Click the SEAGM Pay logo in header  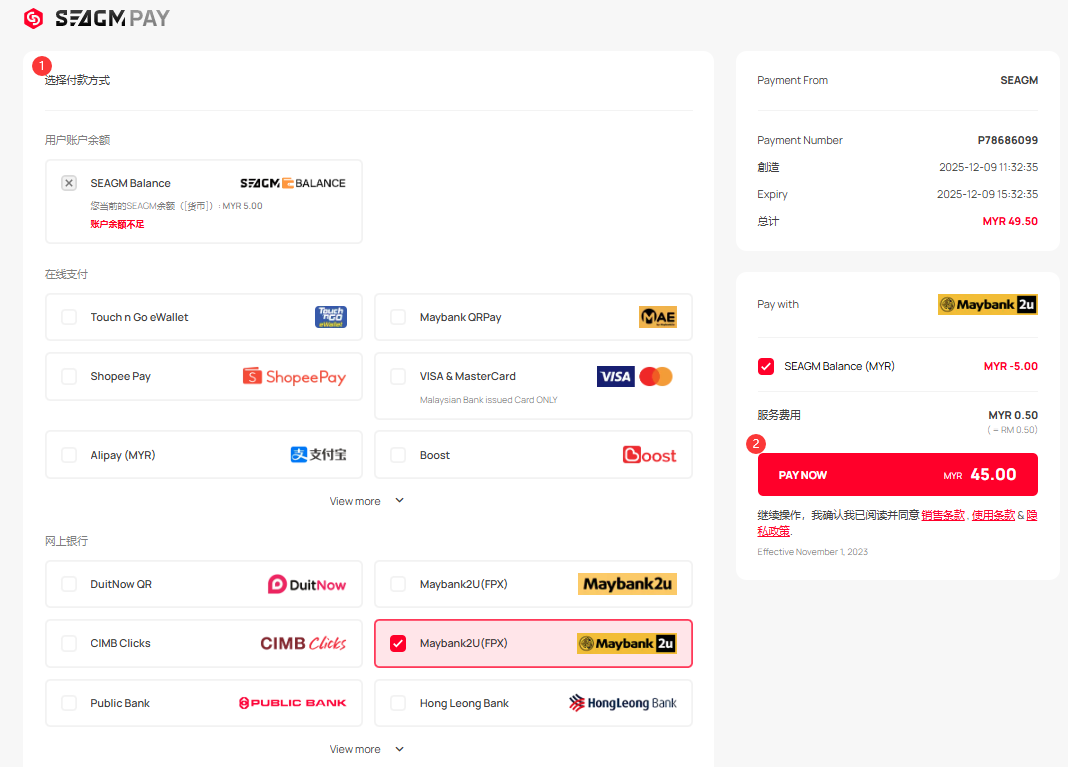97,18
